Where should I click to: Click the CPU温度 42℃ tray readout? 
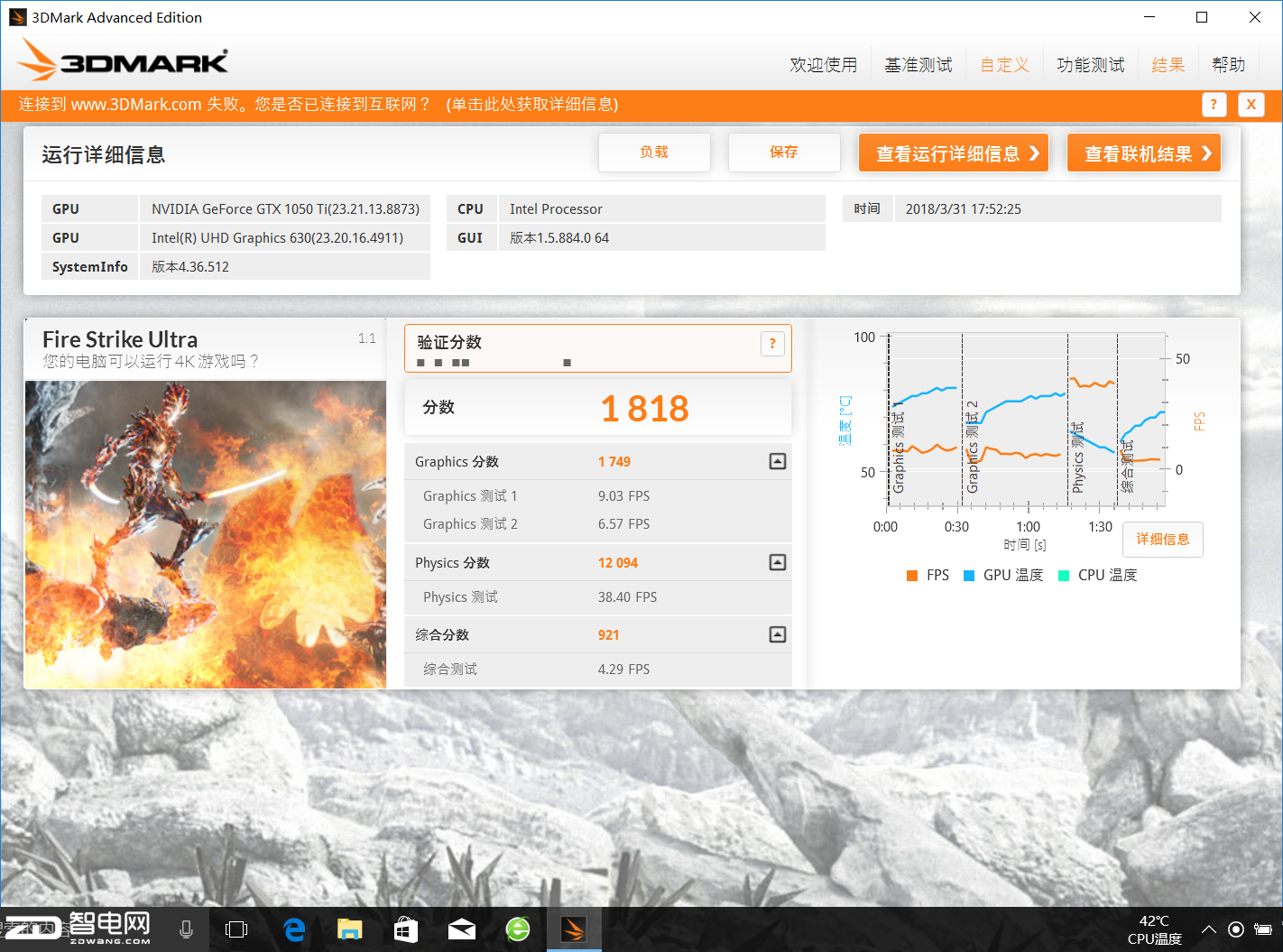tap(1154, 929)
